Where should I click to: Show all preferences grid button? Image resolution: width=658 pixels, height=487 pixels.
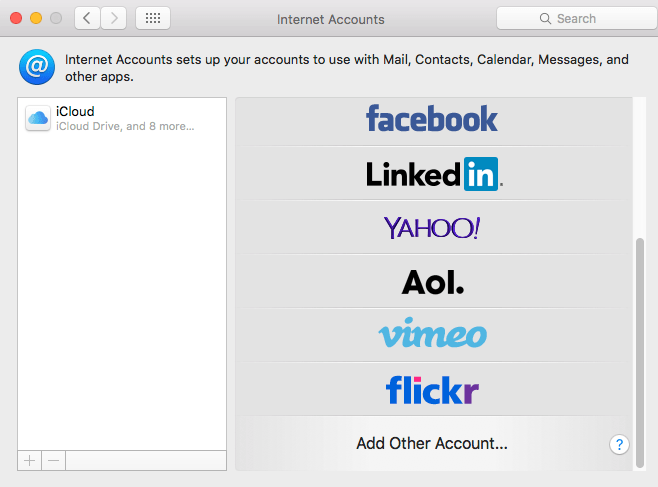point(153,18)
